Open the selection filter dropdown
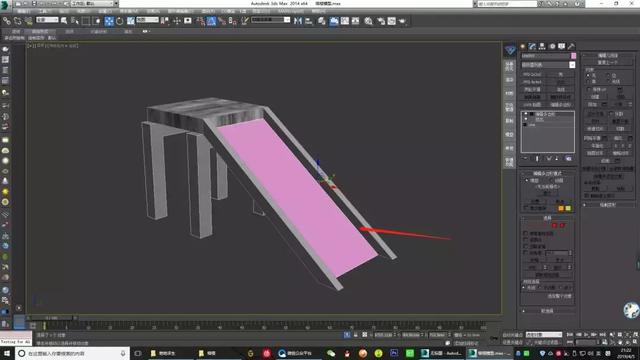The height and width of the screenshot is (360, 640). [x=47, y=20]
